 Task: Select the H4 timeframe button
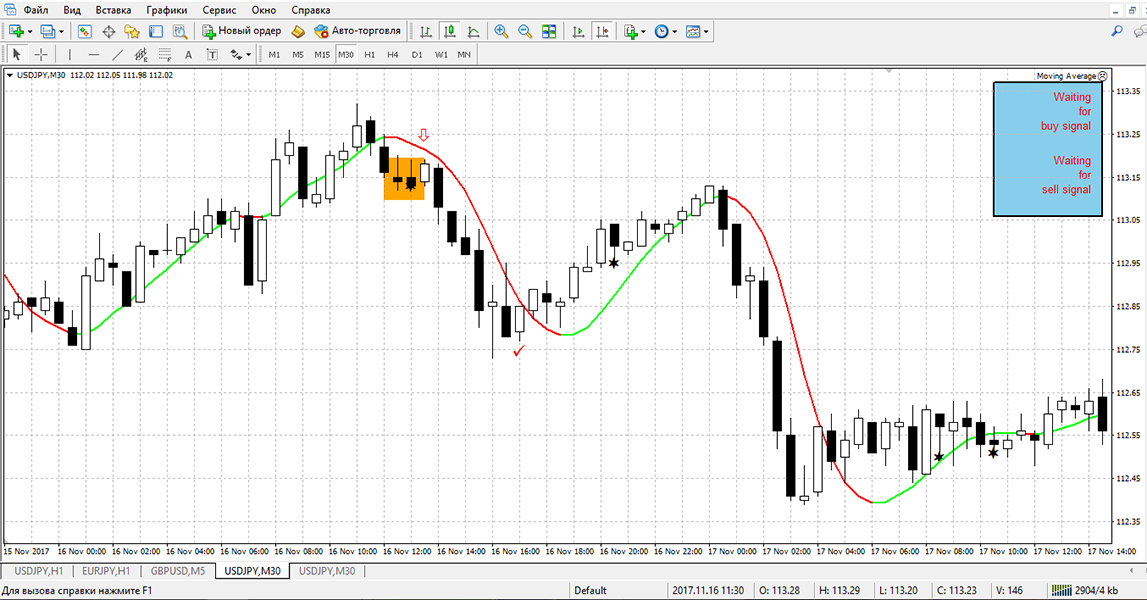393,55
